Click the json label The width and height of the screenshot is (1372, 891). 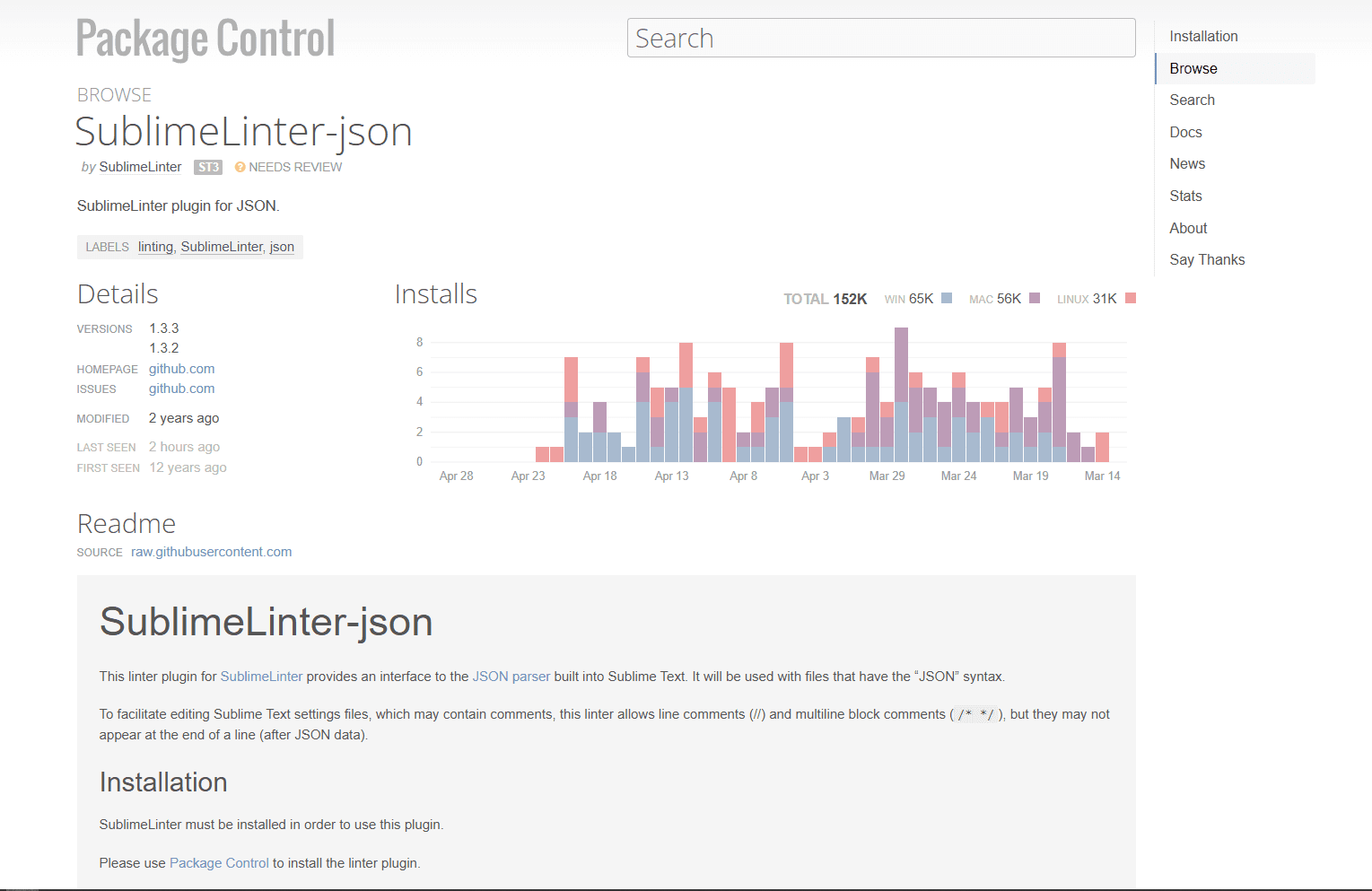(x=281, y=247)
